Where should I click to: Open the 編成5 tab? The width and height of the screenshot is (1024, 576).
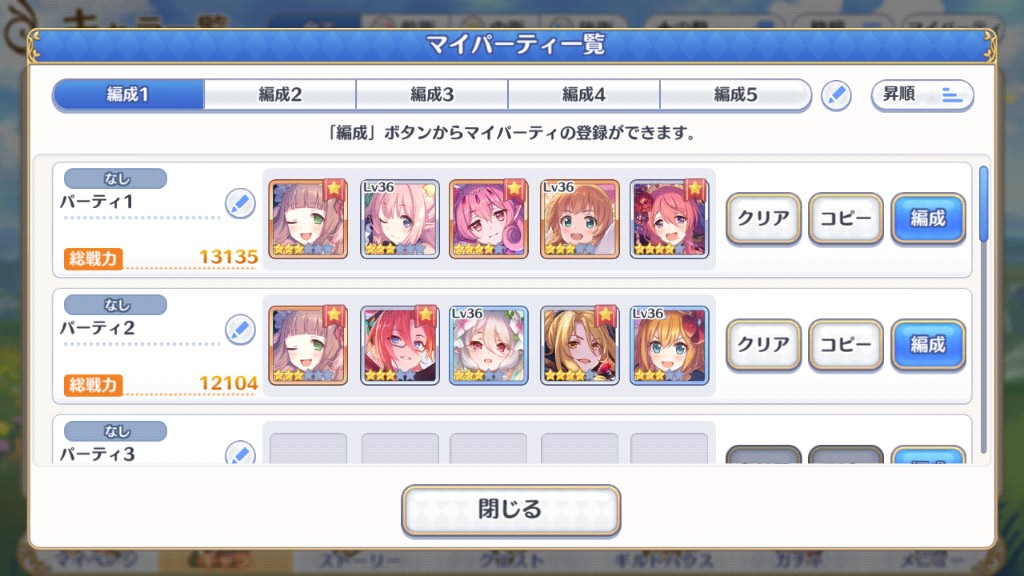click(x=735, y=95)
